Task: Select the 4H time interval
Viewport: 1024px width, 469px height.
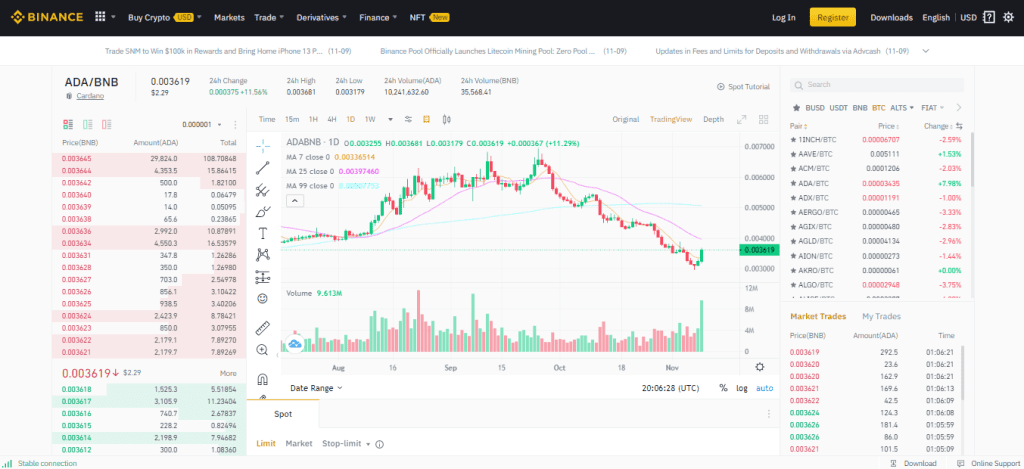Action: [x=332, y=120]
